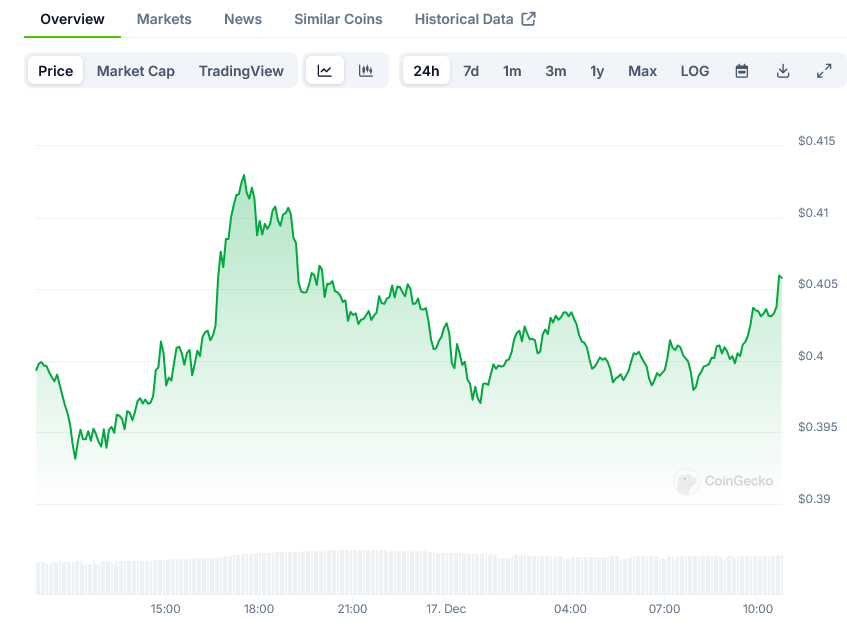
Task: Download the chart data
Action: pos(783,71)
